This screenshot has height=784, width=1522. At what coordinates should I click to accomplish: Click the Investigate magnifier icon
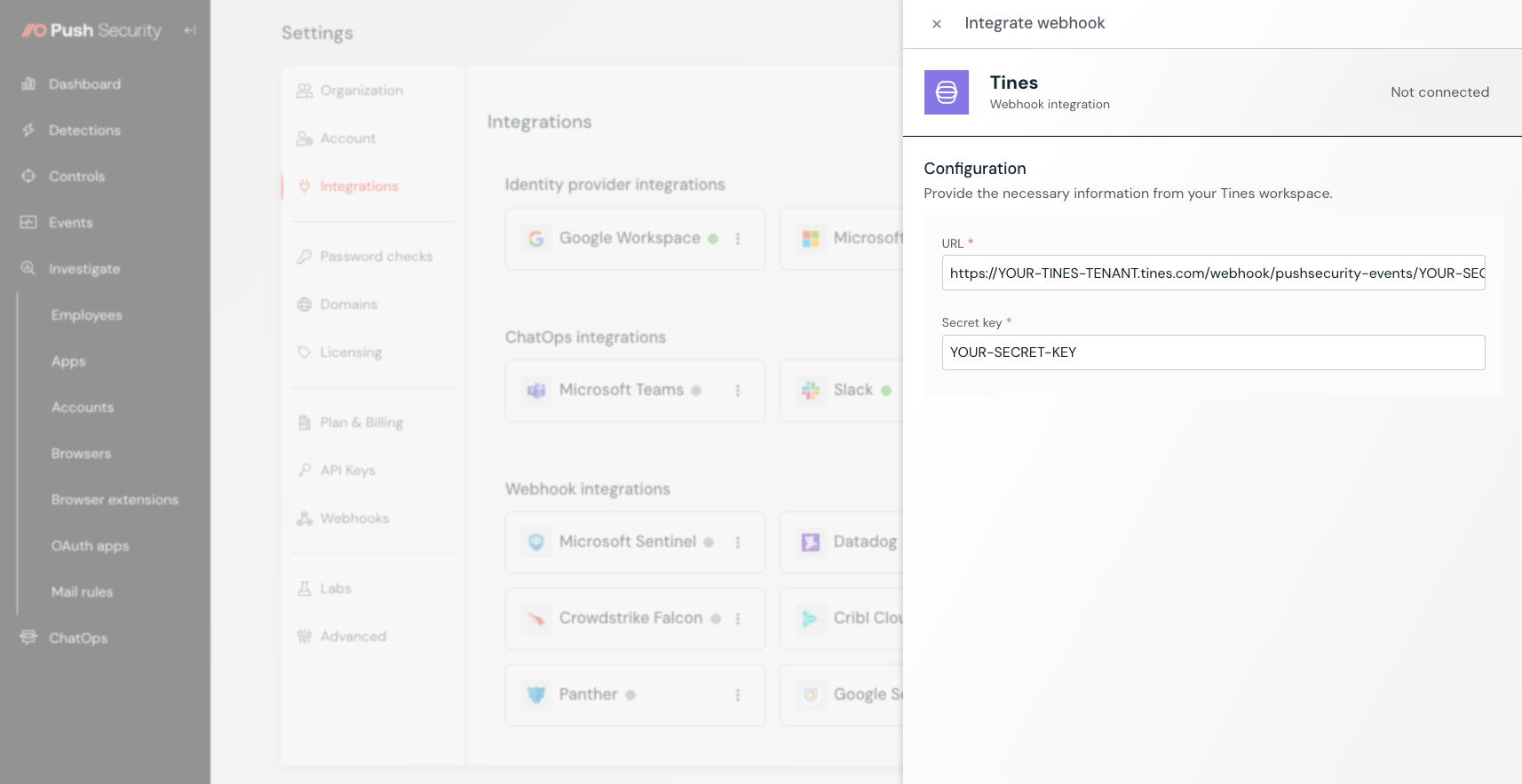point(28,268)
